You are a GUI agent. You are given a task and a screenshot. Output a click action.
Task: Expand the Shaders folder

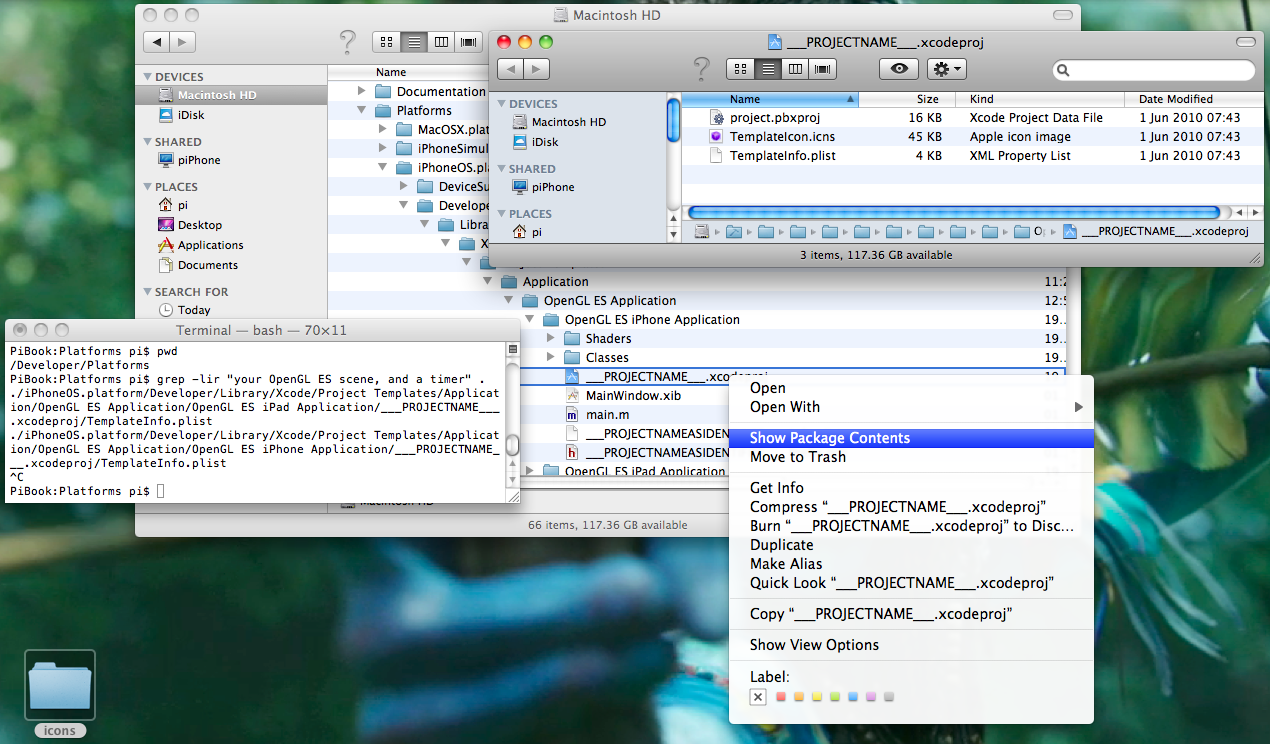[550, 338]
